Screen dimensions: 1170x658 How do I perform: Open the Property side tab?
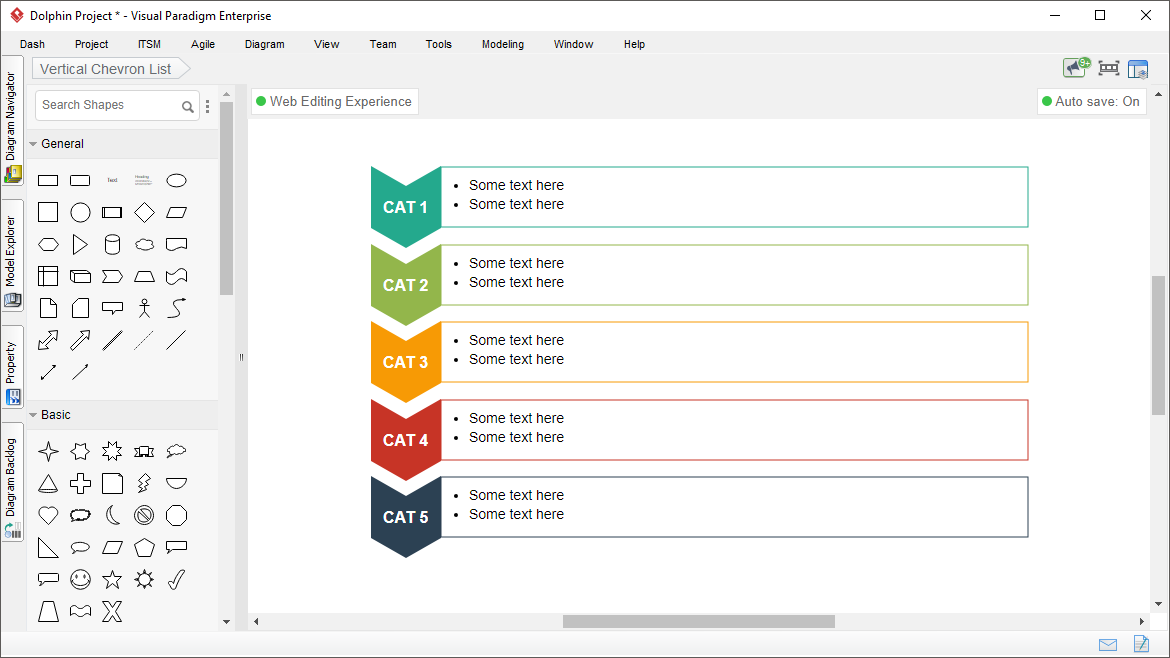(x=12, y=367)
